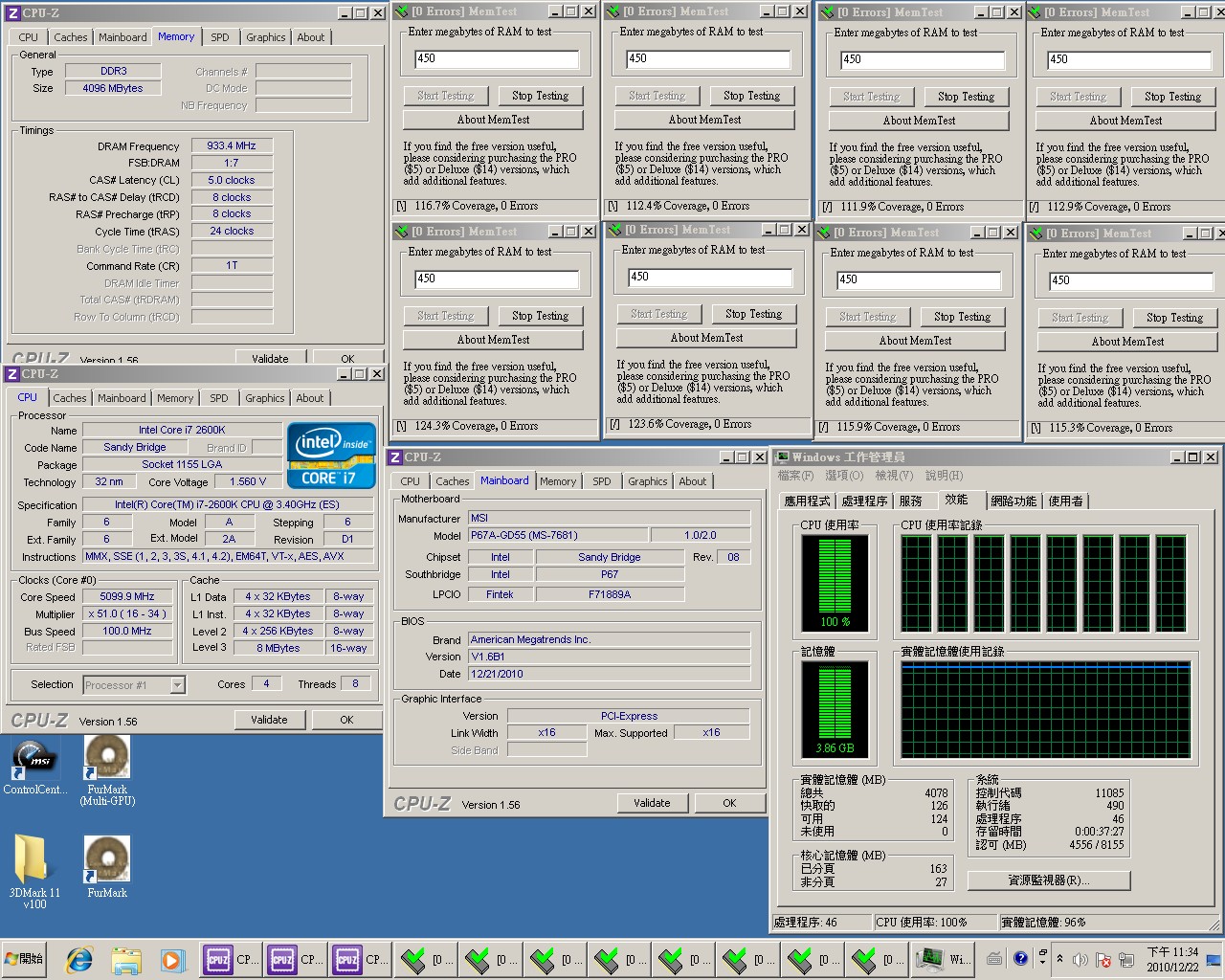The image size is (1225, 980).
Task: Click the Task Manager title bar icon
Action: click(x=782, y=457)
